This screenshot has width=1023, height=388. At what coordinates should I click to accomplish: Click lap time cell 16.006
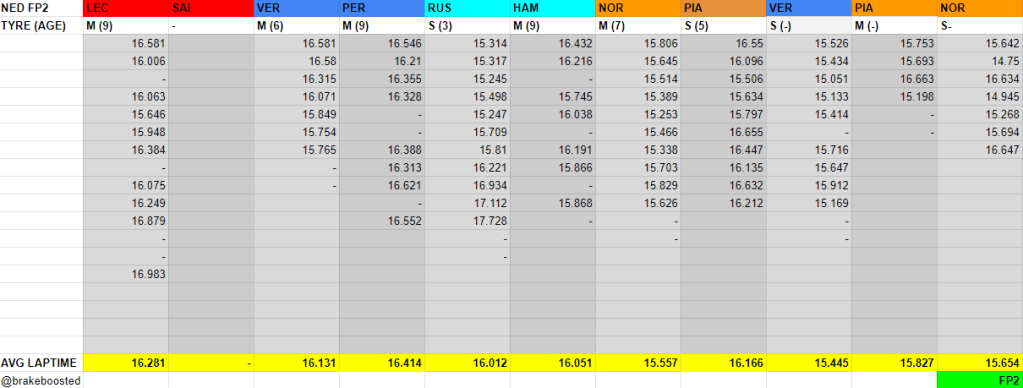pyautogui.click(x=126, y=61)
